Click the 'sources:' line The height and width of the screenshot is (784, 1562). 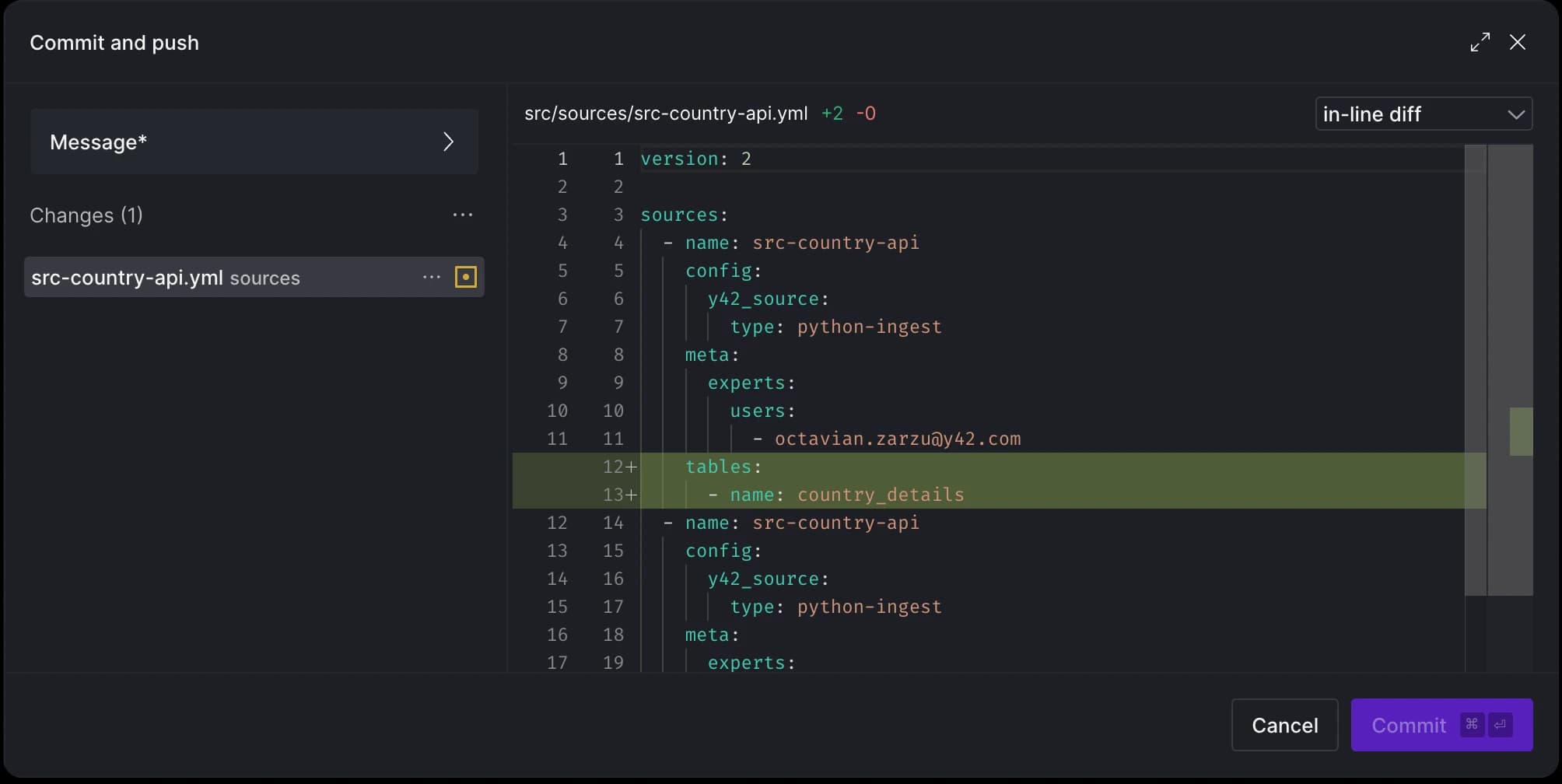tap(684, 215)
